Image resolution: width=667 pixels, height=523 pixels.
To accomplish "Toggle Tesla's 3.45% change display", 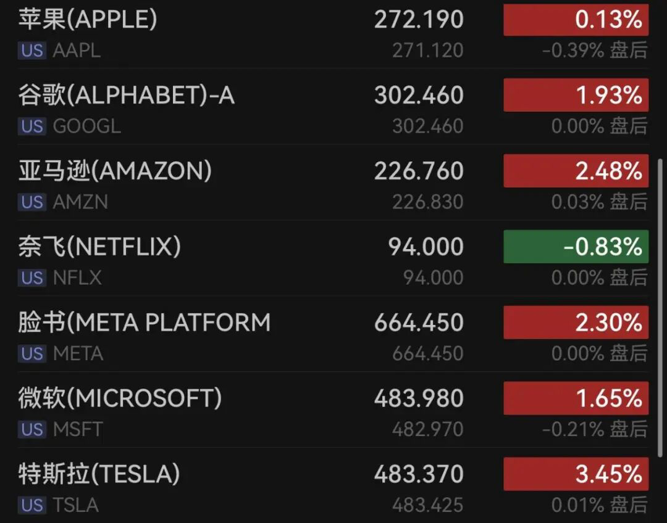I will pyautogui.click(x=575, y=474).
